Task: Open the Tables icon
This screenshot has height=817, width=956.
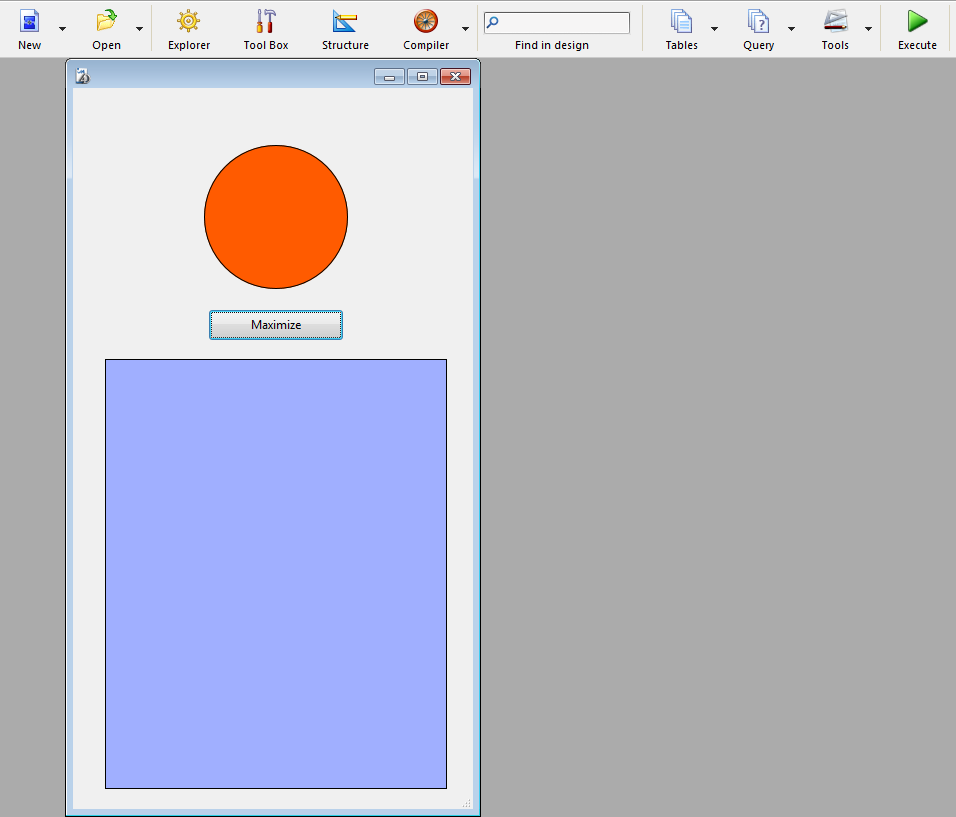Action: tap(681, 22)
